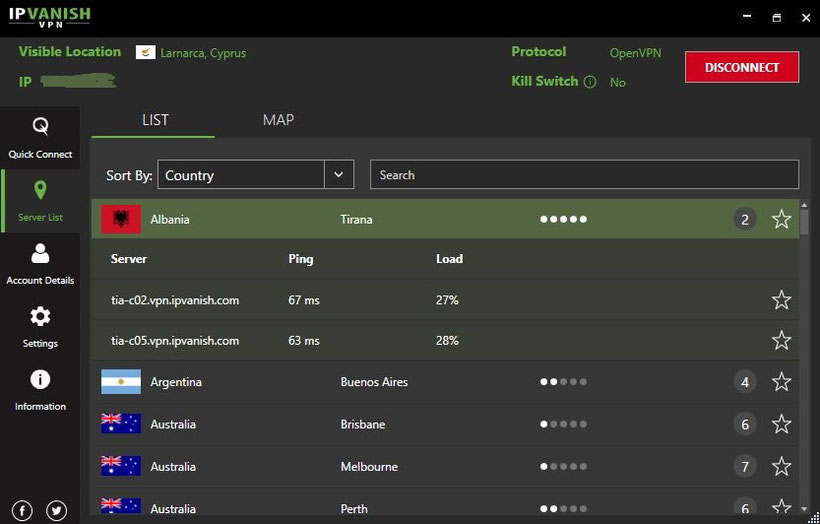The width and height of the screenshot is (820, 524).
Task: Click inside the Search field
Action: point(585,175)
